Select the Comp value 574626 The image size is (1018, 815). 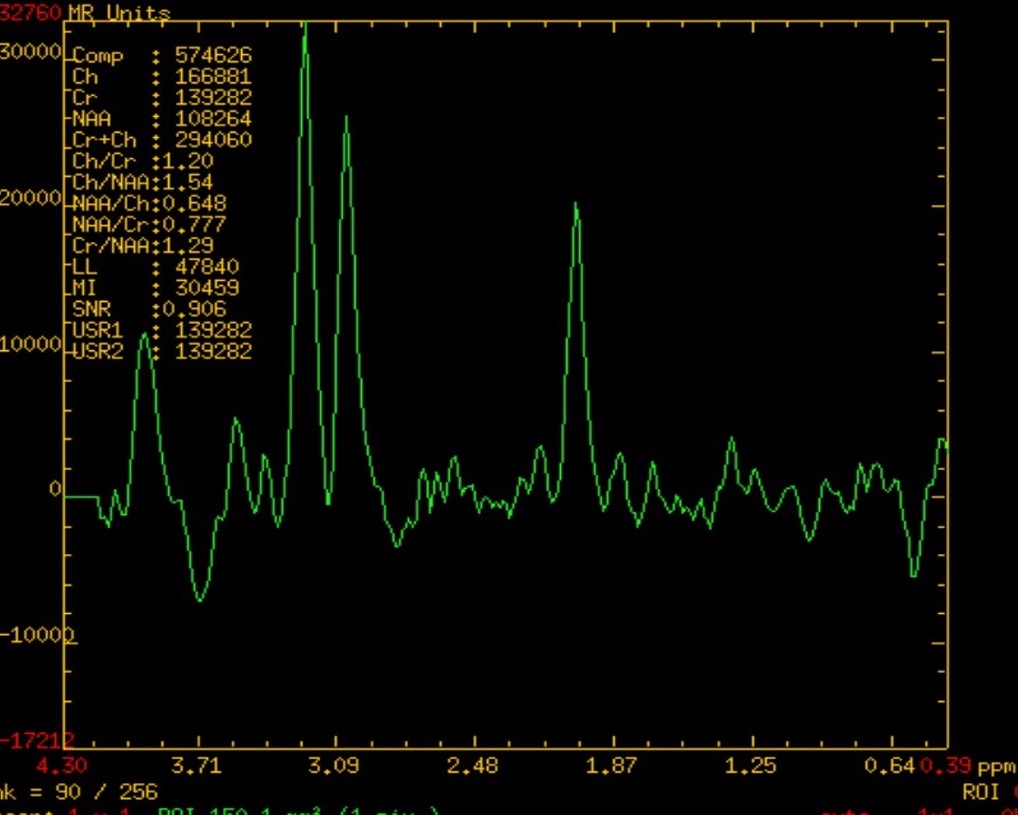[213, 56]
